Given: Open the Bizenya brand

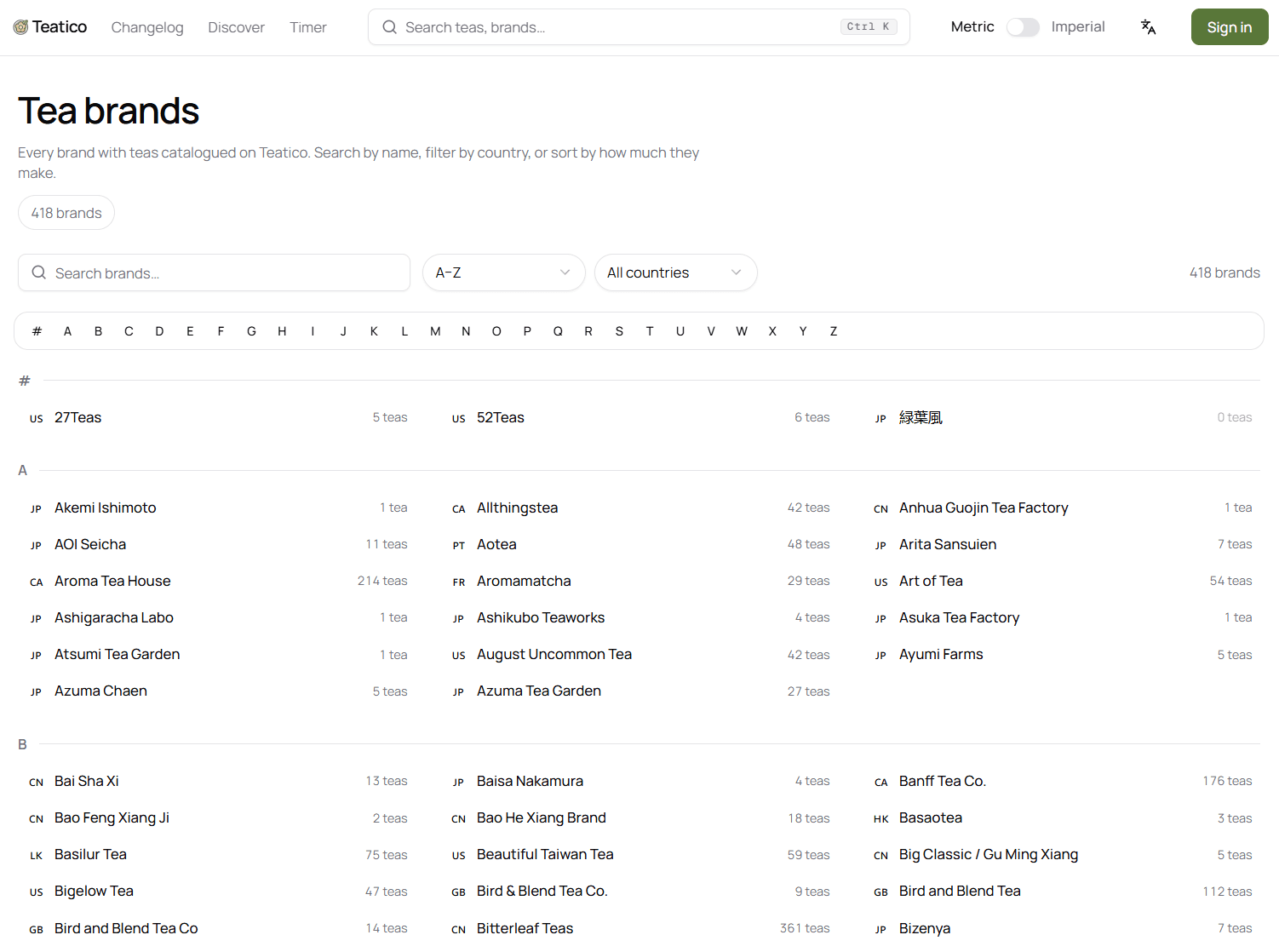Looking at the screenshot, I should 1063,928.
